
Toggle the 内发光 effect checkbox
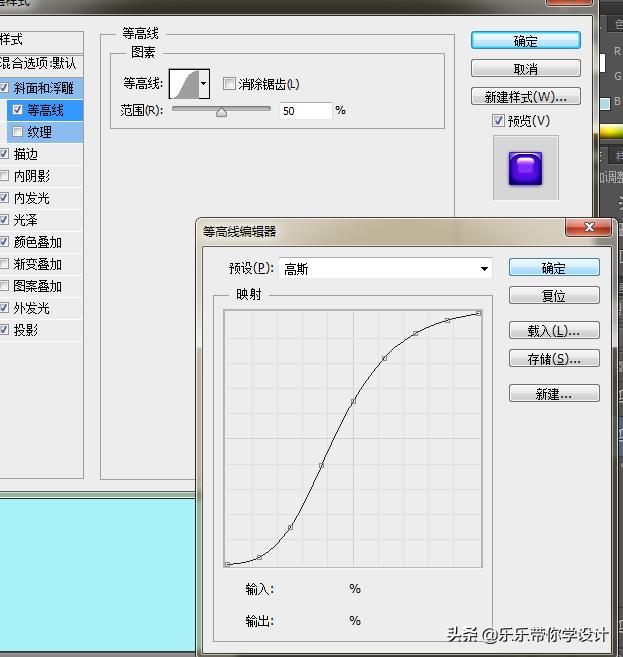(x=4, y=198)
